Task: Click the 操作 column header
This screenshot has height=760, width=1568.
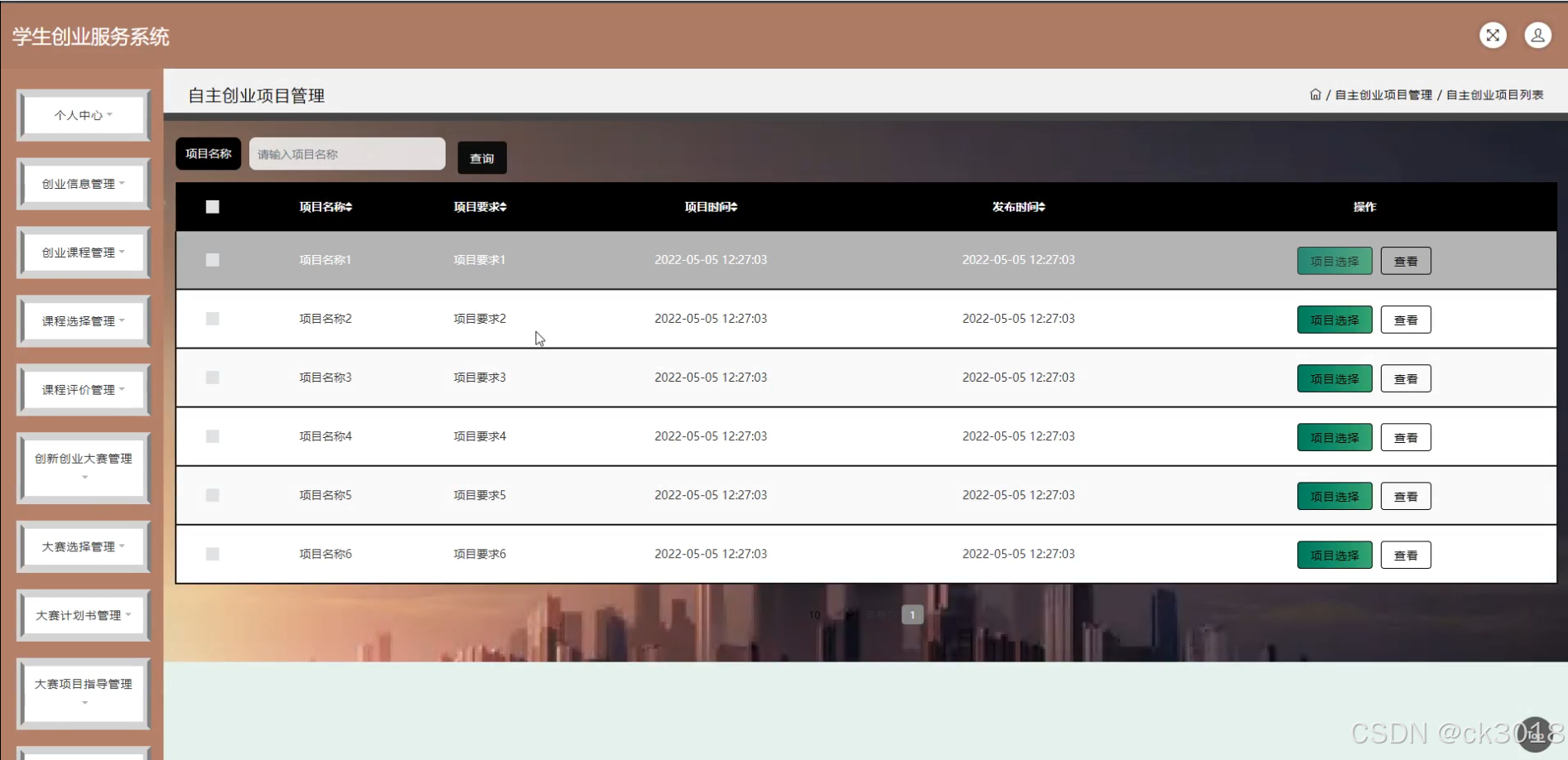Action: (1364, 207)
